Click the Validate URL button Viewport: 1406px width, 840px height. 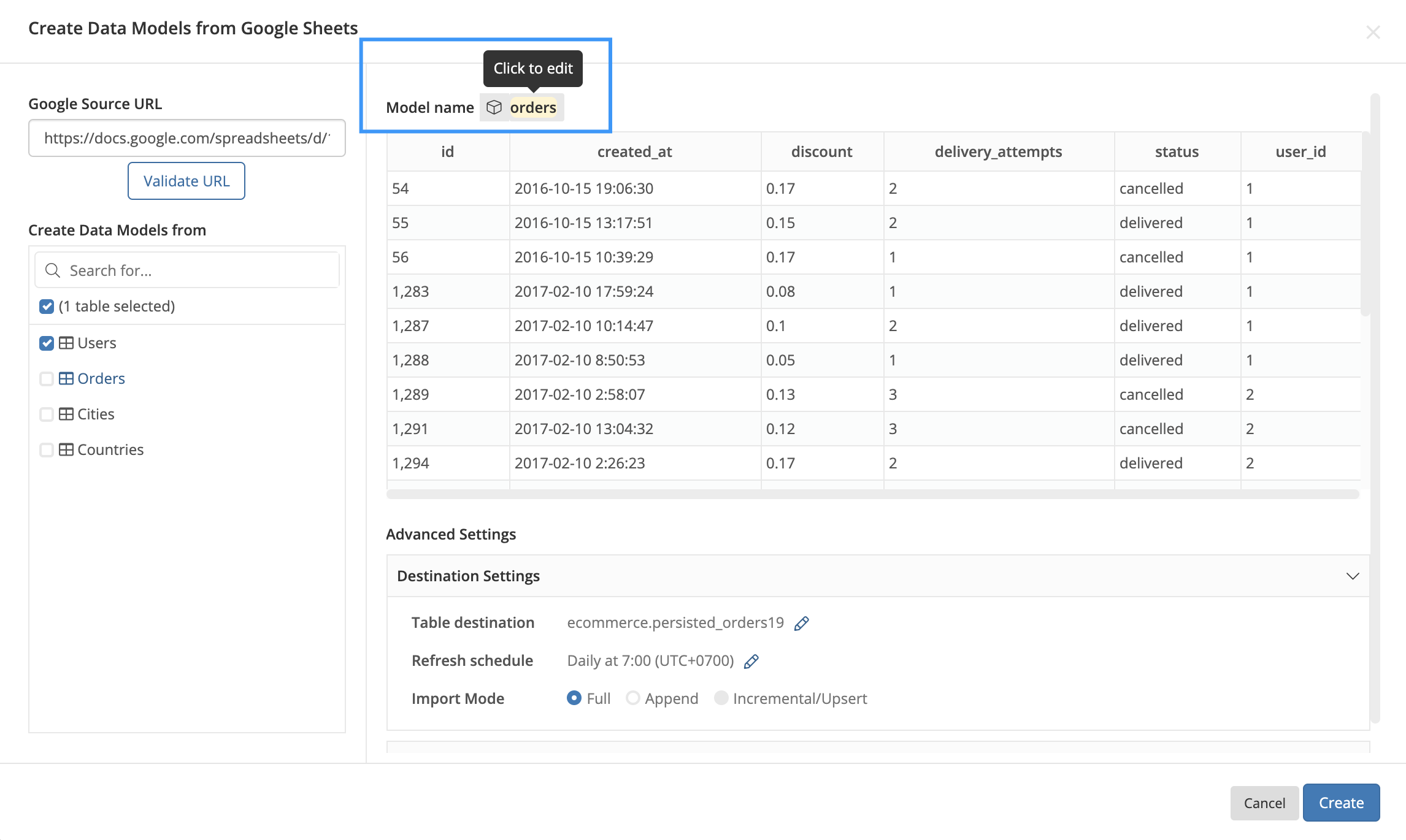186,181
